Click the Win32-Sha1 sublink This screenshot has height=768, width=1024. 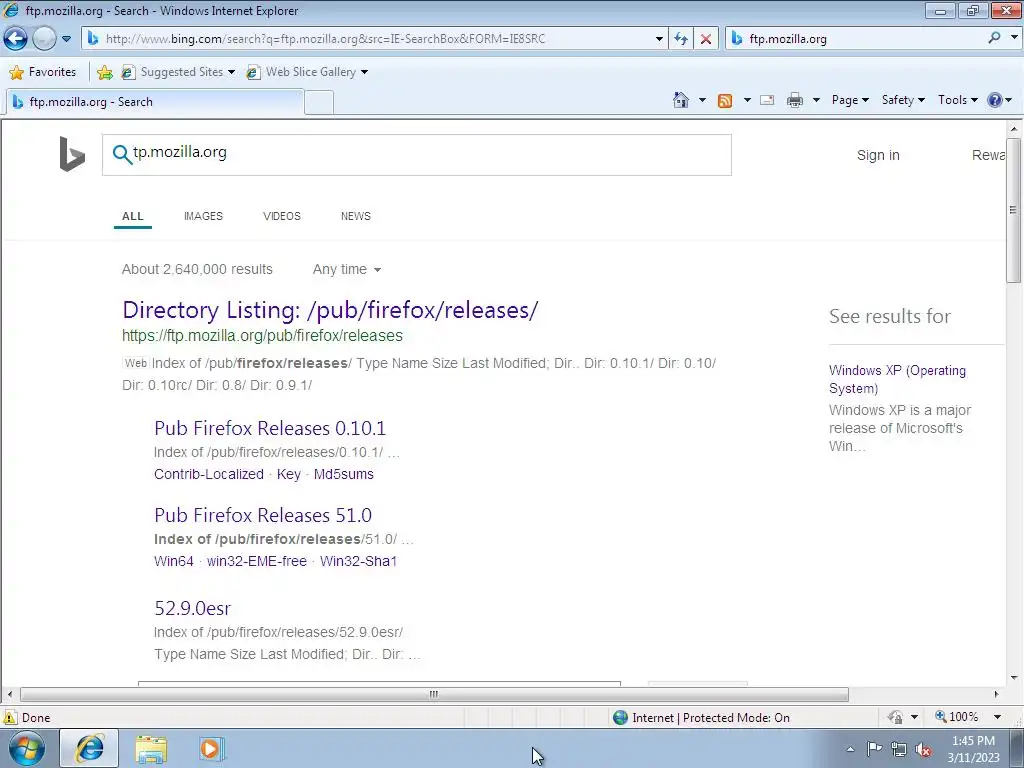coord(359,561)
